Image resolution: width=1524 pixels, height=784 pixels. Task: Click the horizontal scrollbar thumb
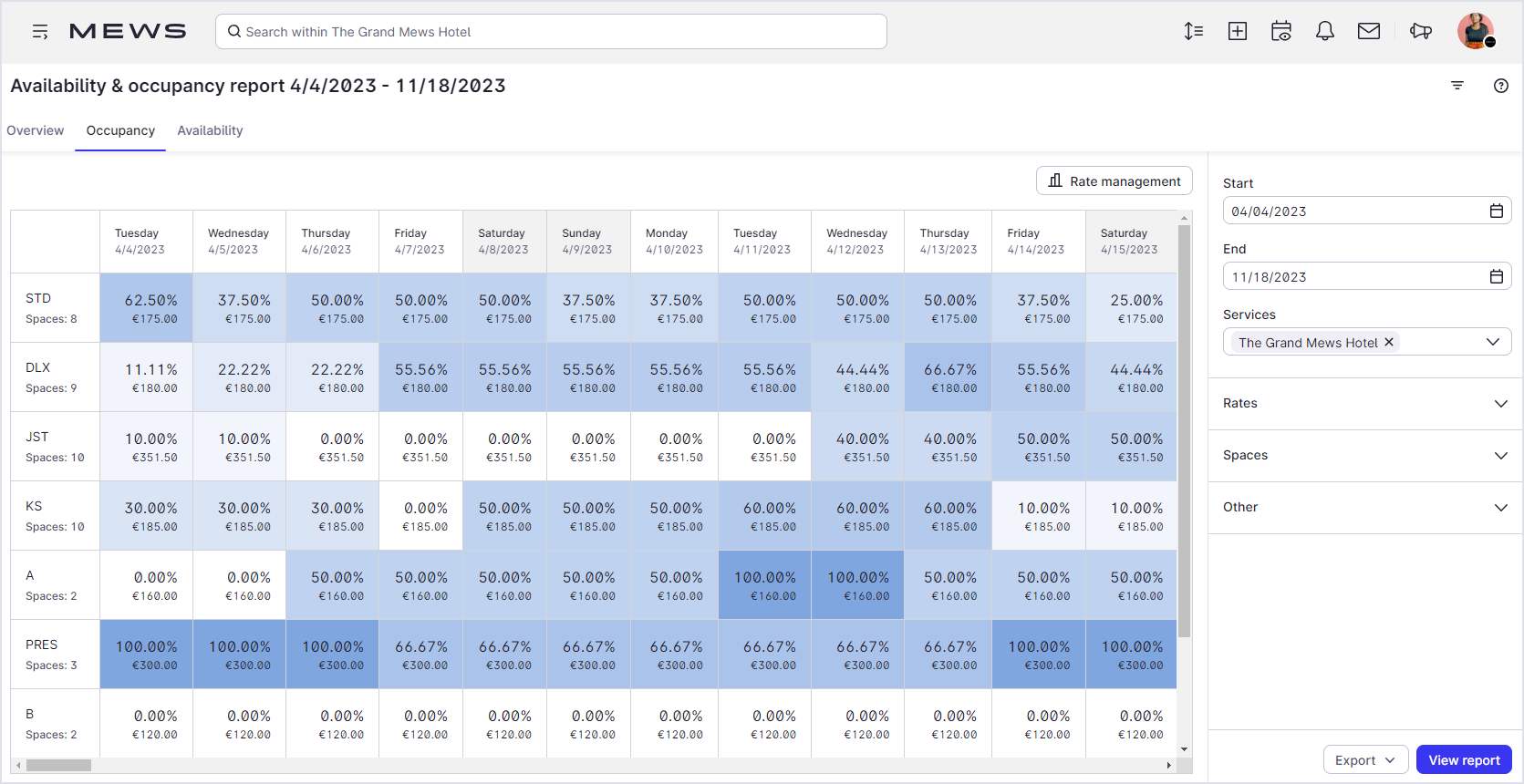point(58,766)
